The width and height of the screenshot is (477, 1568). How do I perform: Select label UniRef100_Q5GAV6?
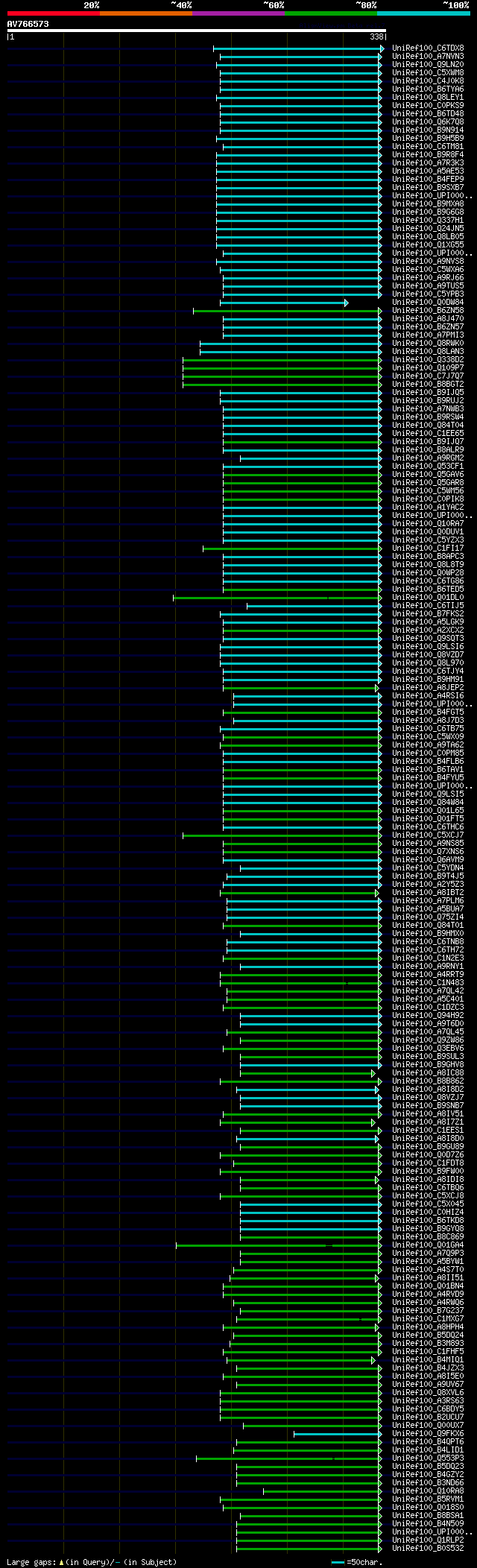[428, 475]
